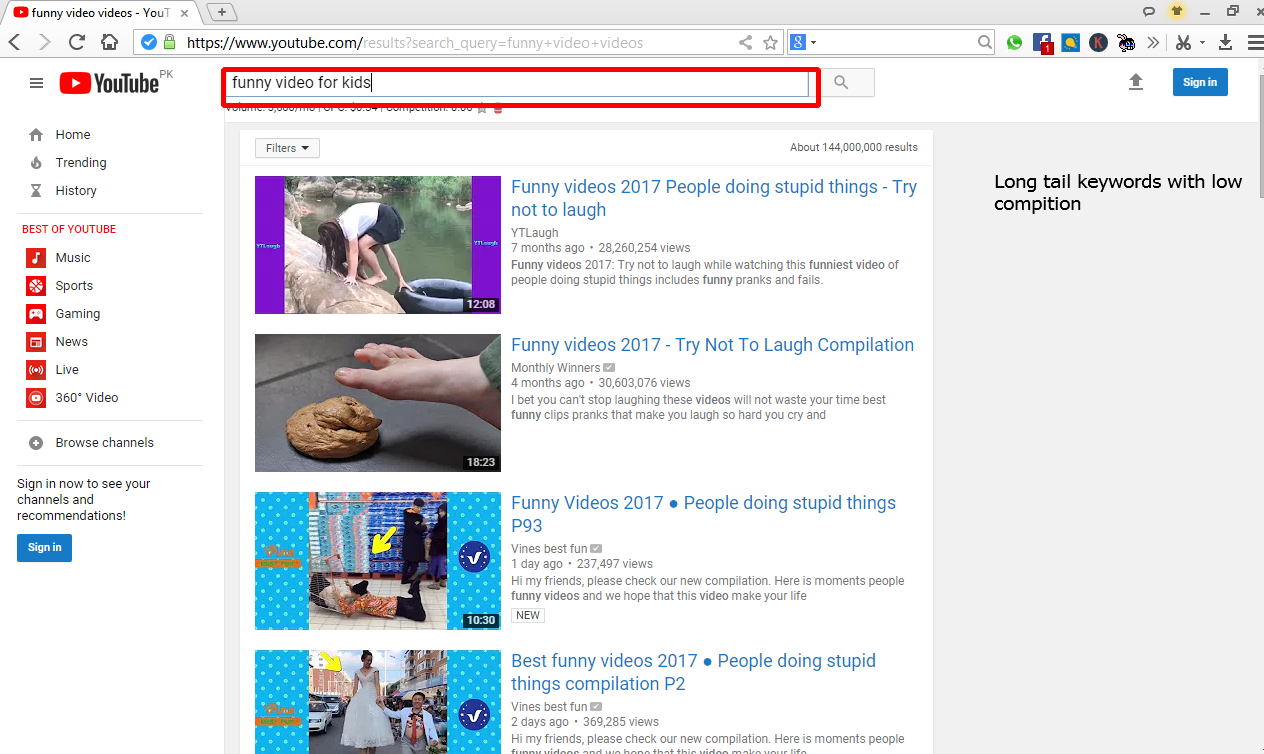Screen dimensions: 1264x754
Task: Open the 12:08 video thumbnail
Action: coord(378,245)
